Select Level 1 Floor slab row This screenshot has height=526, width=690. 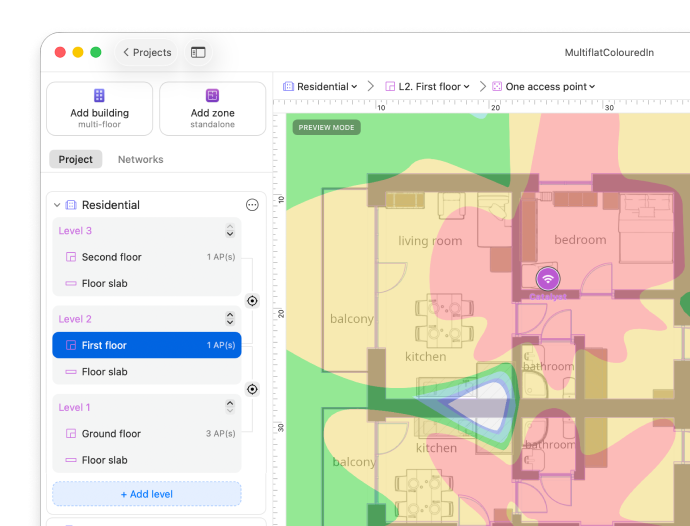point(147,460)
